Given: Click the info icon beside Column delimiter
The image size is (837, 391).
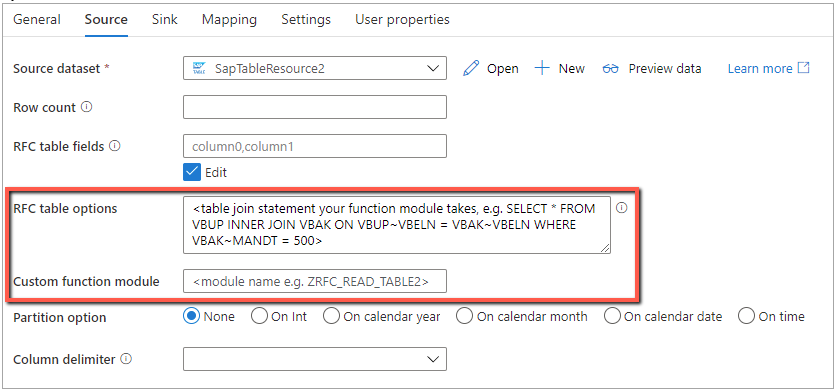Looking at the screenshot, I should click(x=125, y=359).
